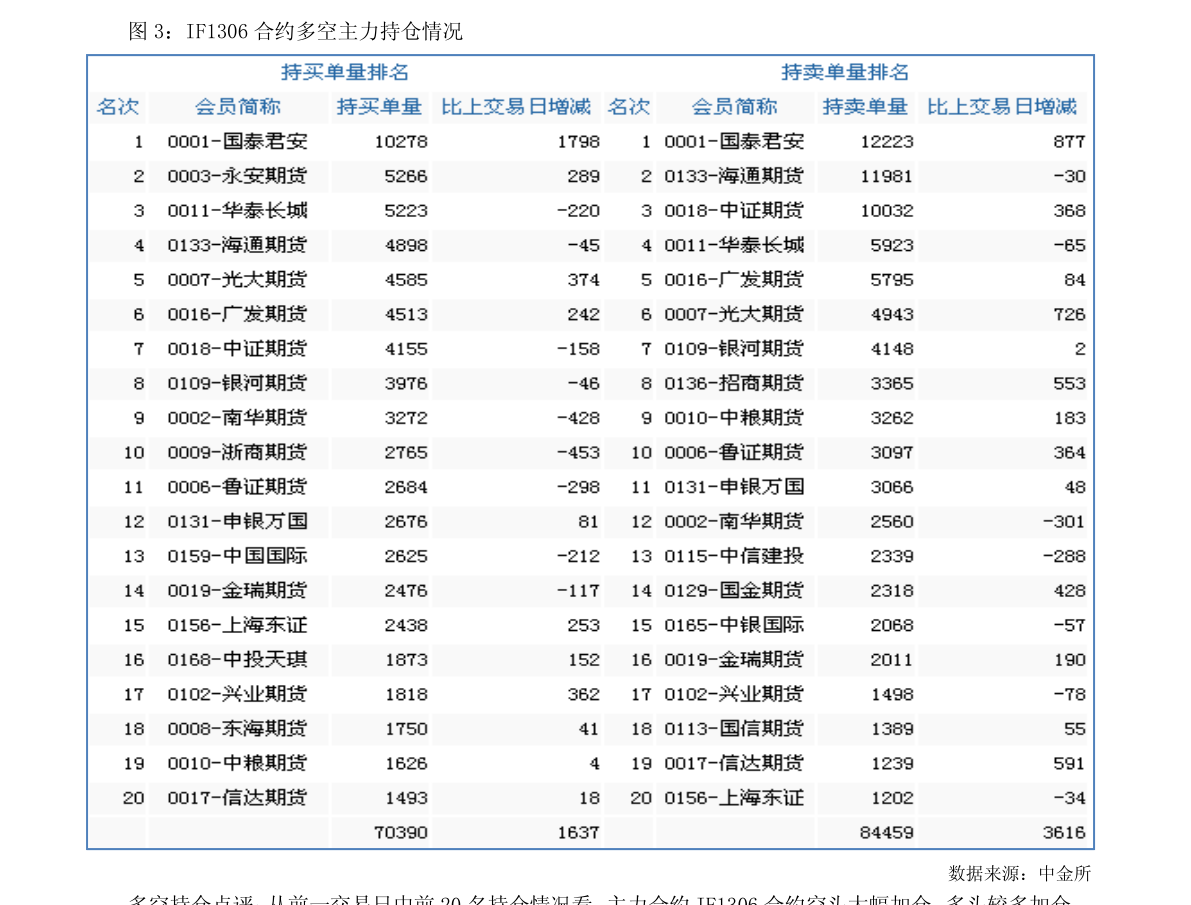Select sell volume 1202
Screen dimensions: 1191x905
892,798
